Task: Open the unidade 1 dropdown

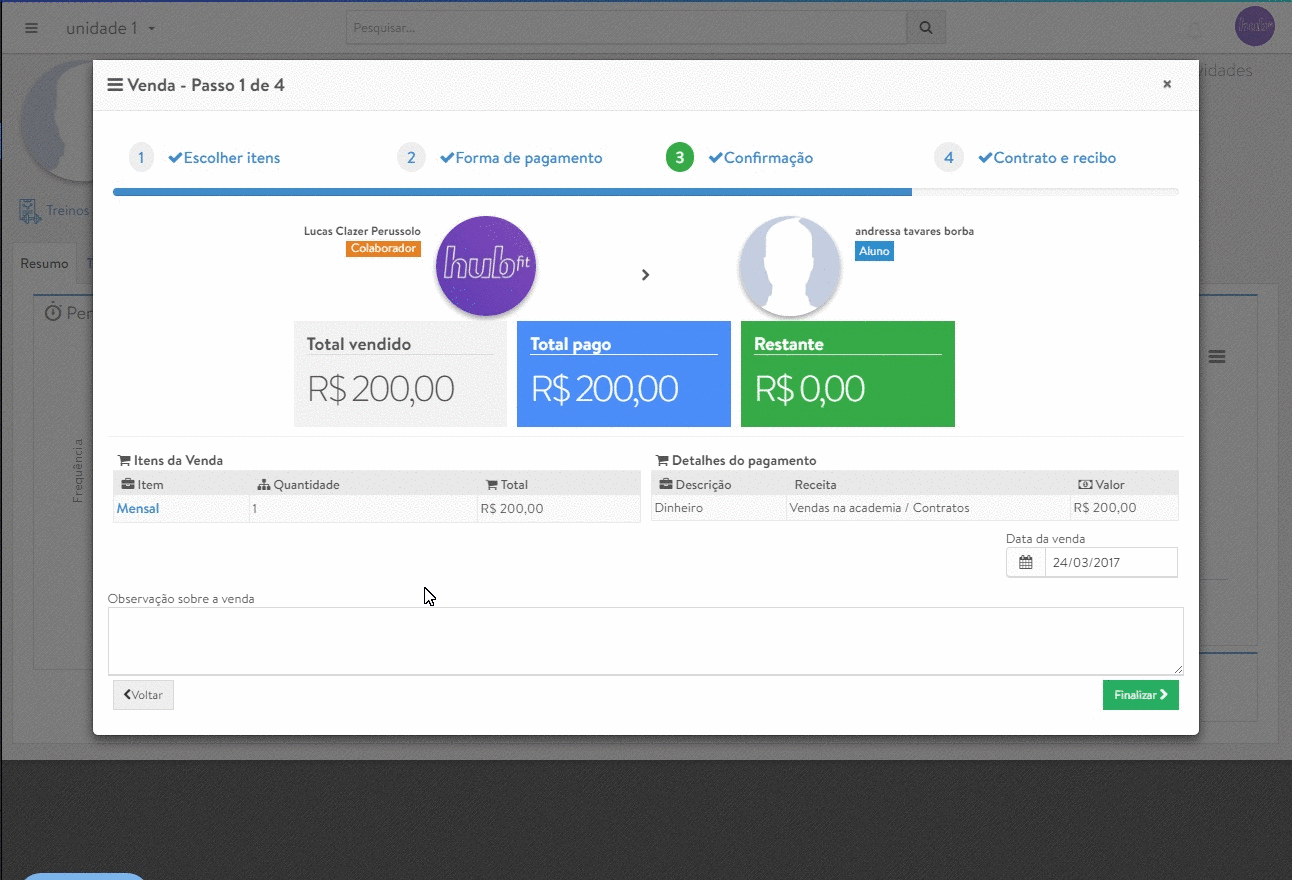Action: 110,28
